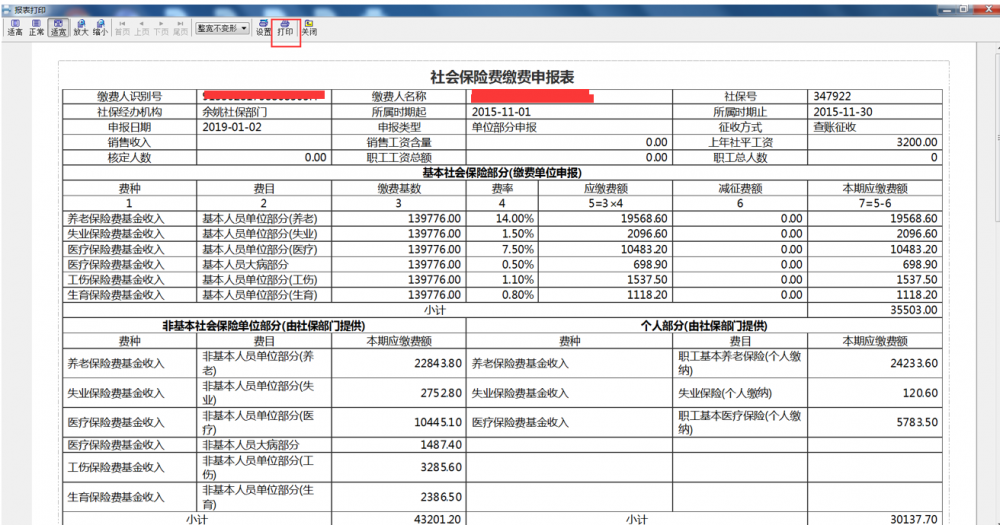Select the 社保号 value 347922
Screen dimensions: 1000x525
832,96
